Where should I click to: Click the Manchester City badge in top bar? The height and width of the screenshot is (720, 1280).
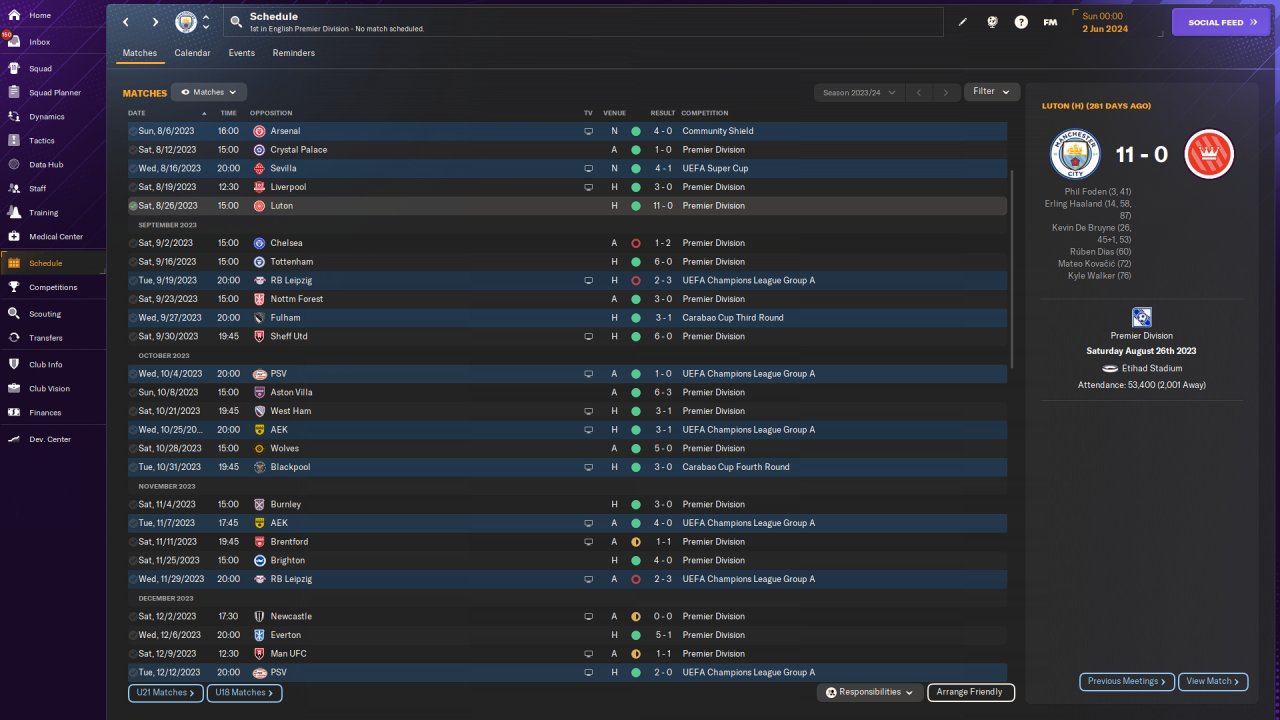click(186, 22)
